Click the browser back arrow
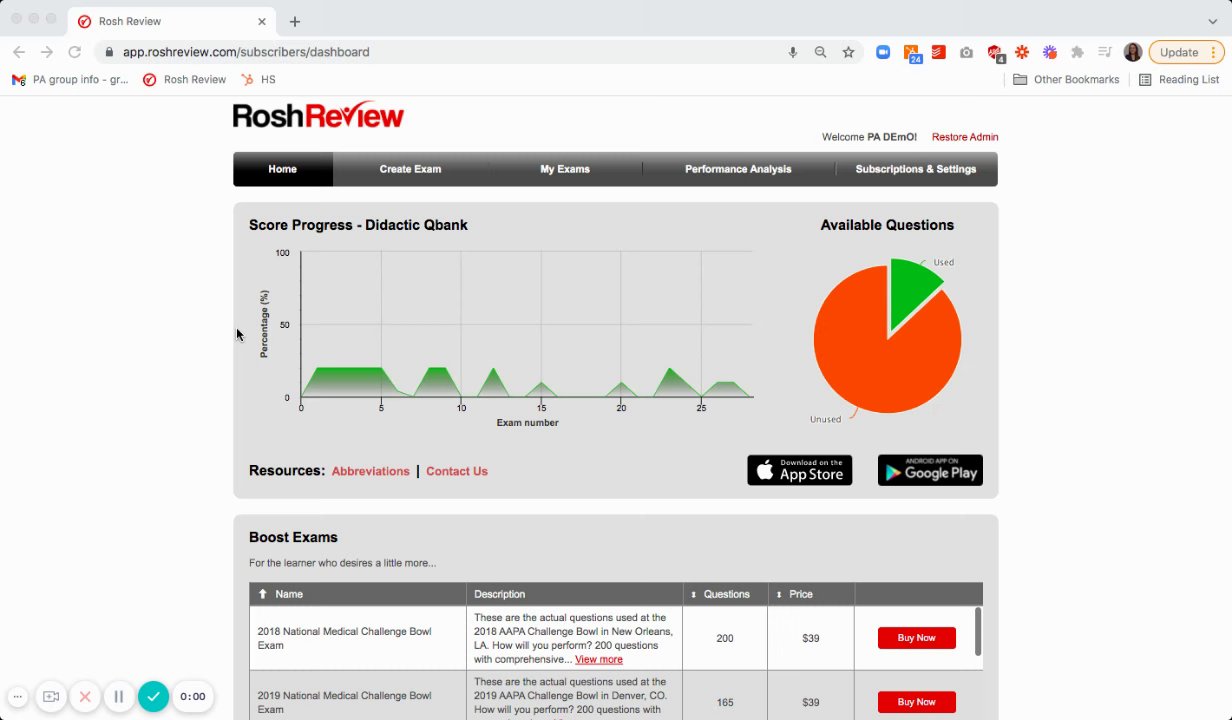 [x=19, y=52]
